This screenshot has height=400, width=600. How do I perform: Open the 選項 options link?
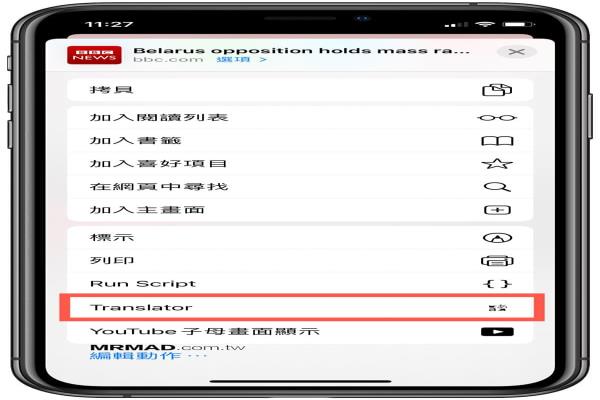[241, 60]
